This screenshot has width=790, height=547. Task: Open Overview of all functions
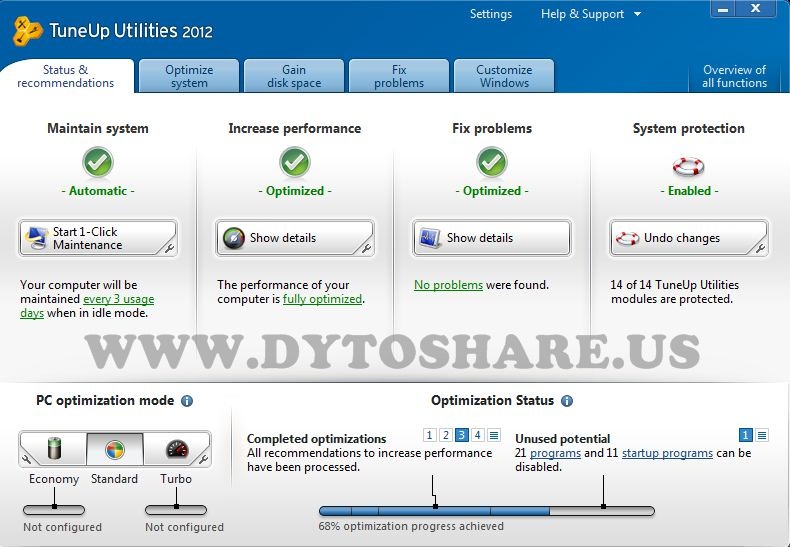[x=735, y=76]
